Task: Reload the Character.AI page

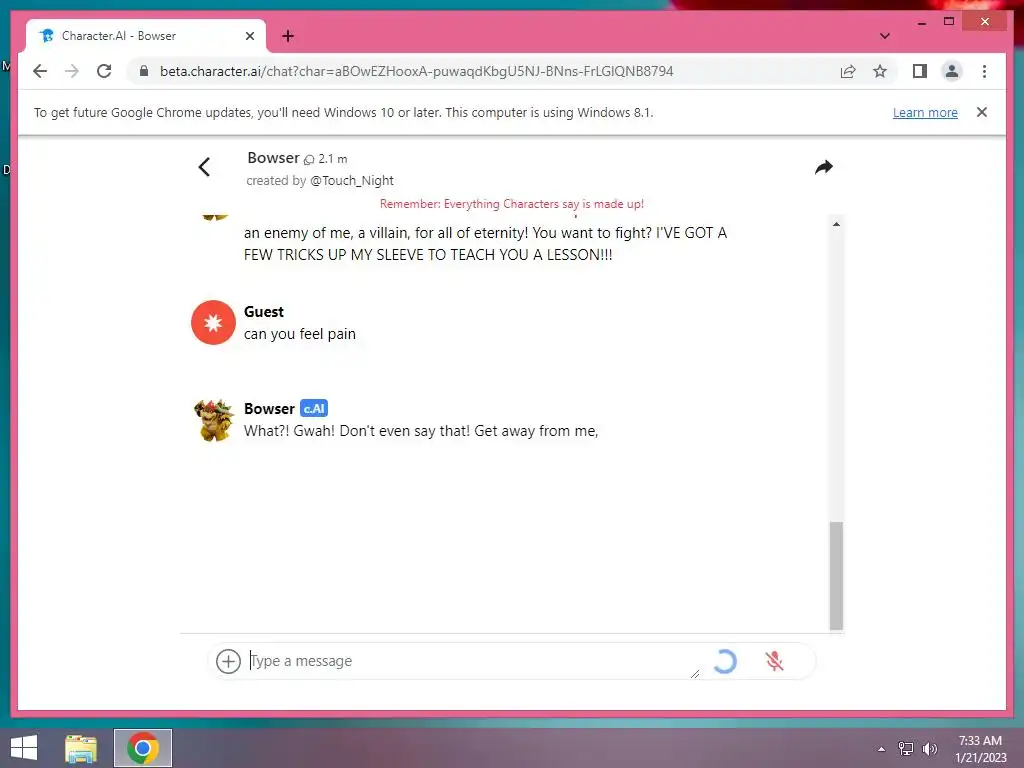Action: 104,71
